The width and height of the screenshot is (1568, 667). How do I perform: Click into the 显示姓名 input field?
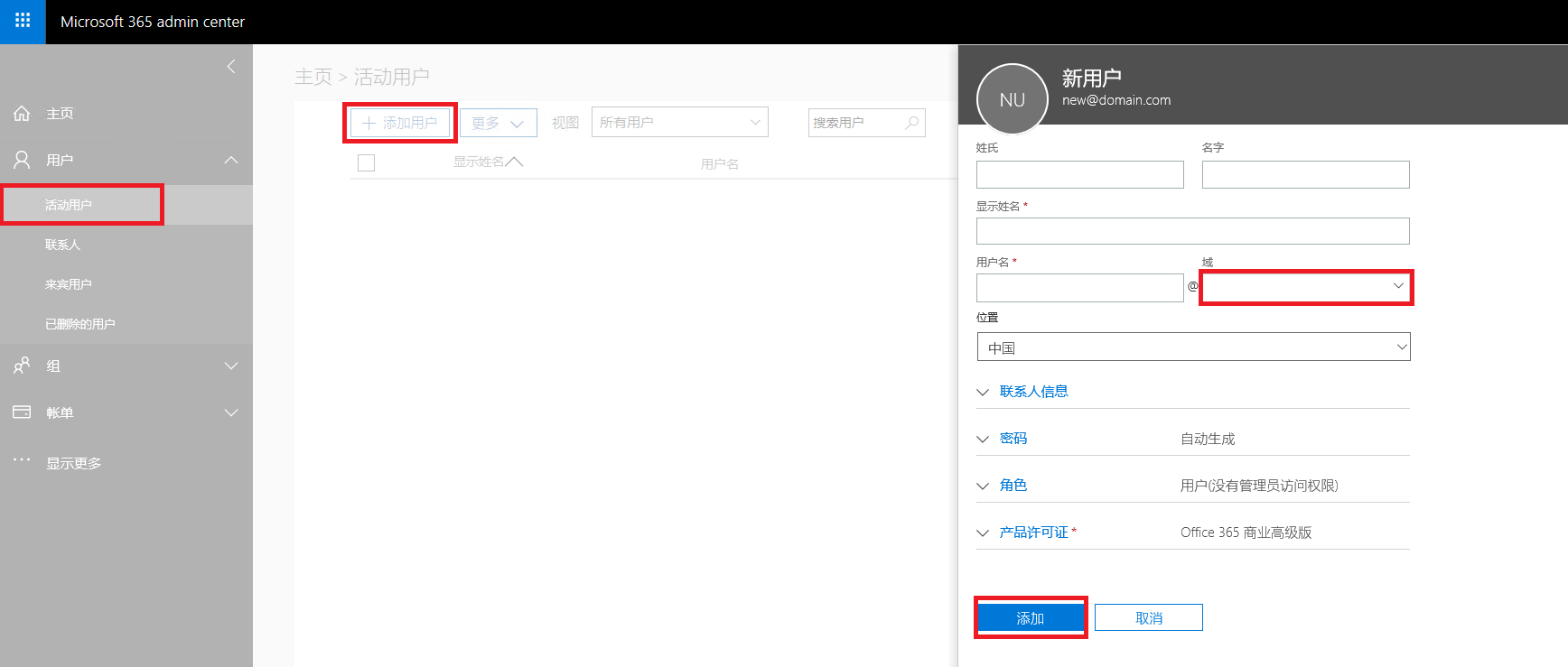pyautogui.click(x=1193, y=231)
